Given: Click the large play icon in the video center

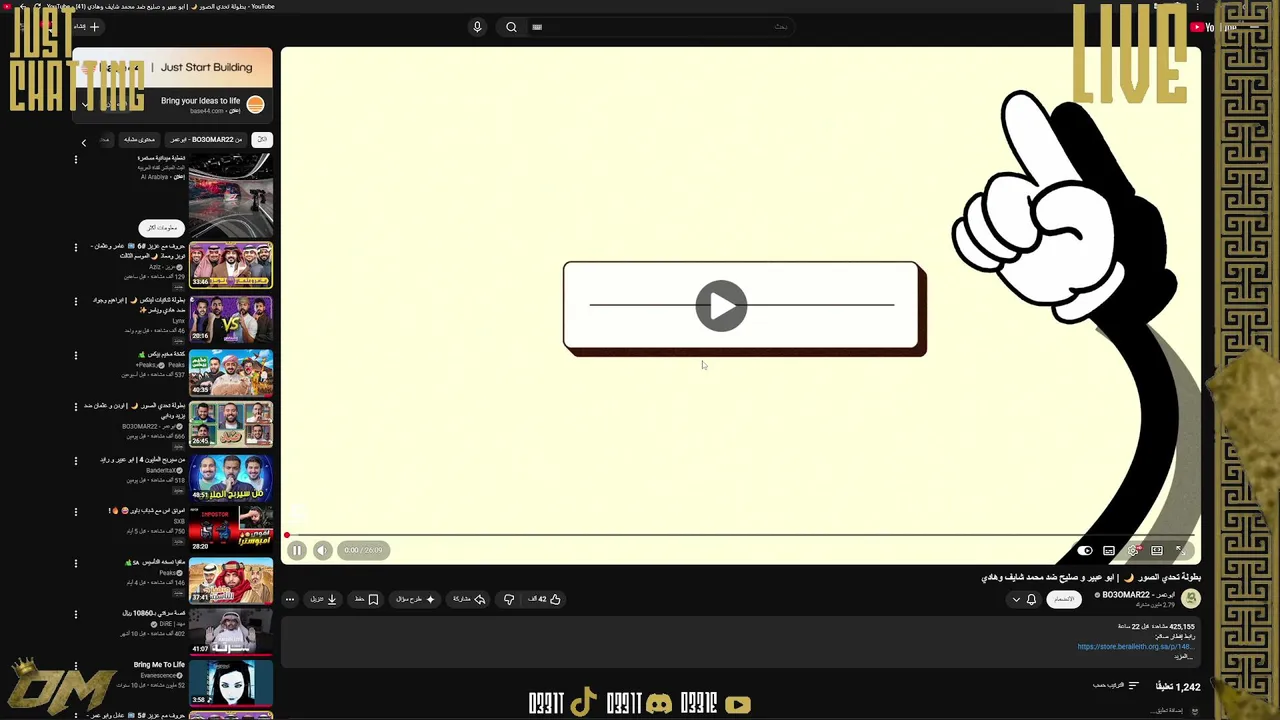Looking at the screenshot, I should (x=721, y=306).
